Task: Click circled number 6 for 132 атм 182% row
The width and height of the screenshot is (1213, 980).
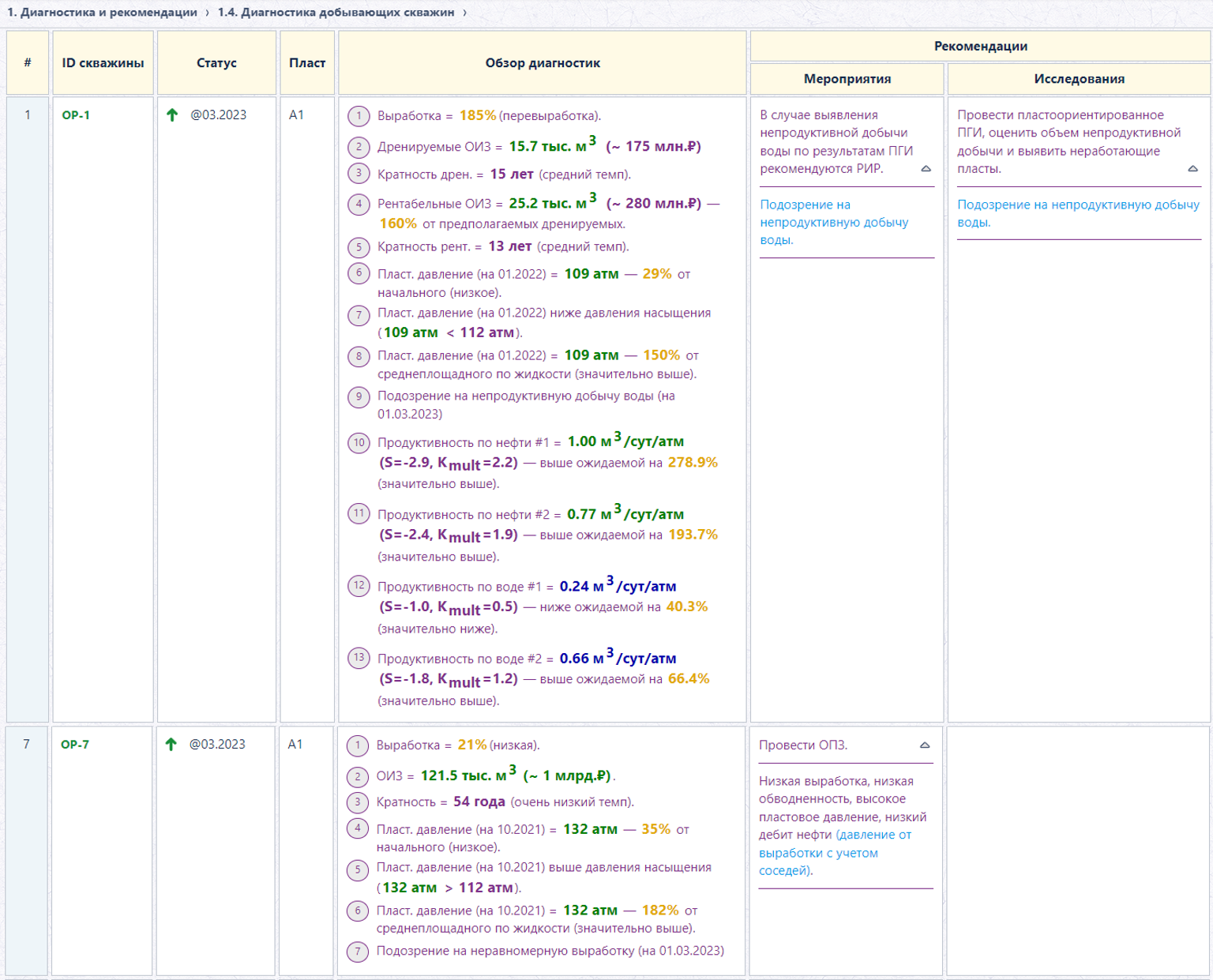Action: (357, 911)
